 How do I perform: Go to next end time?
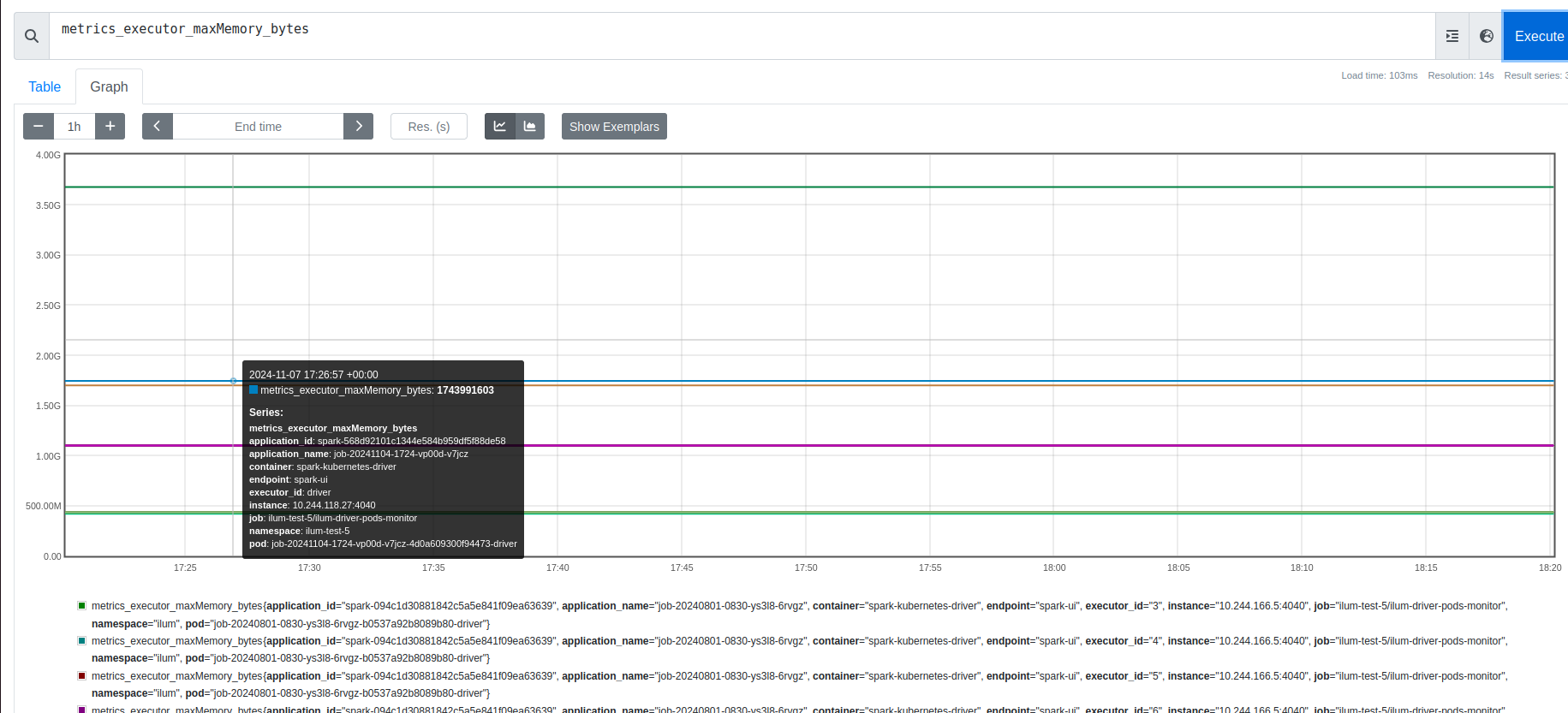pos(358,127)
